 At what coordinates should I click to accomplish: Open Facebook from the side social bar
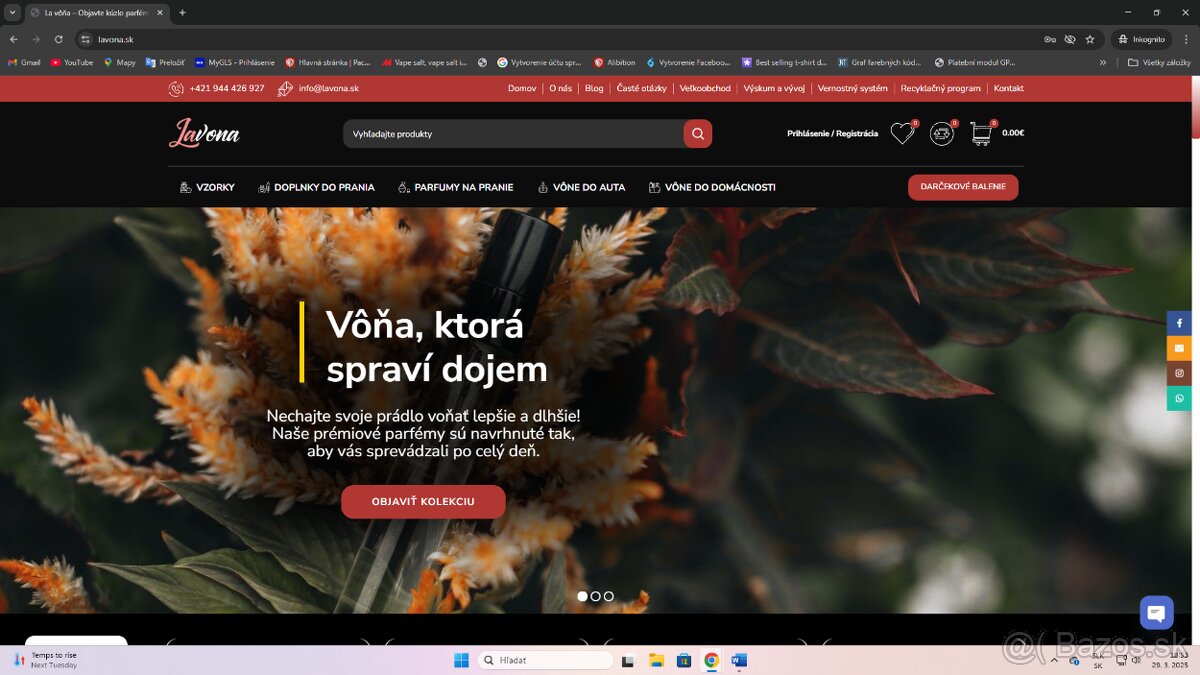coord(1179,323)
